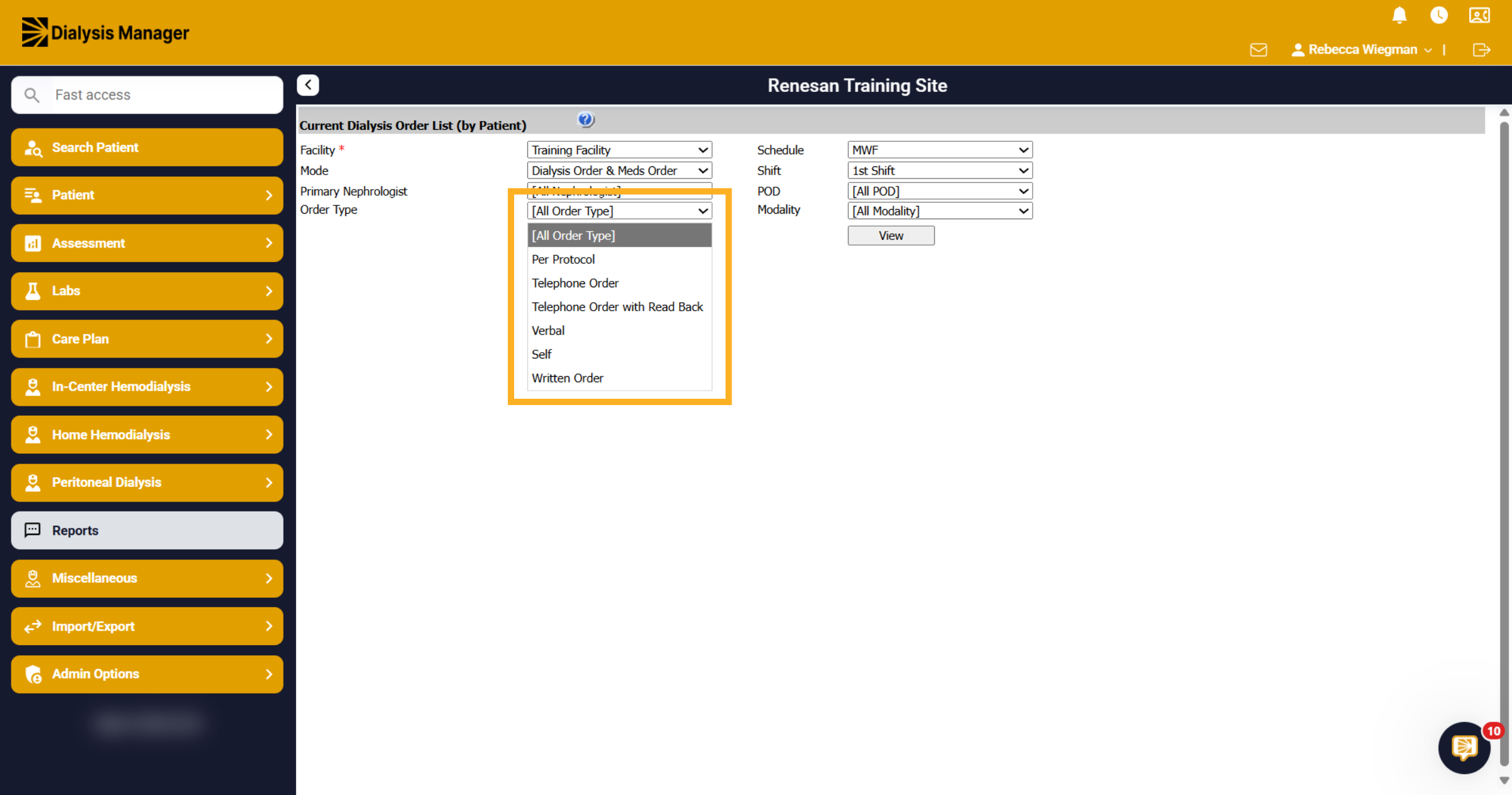Expand the Care Plan sidebar menu
The image size is (1512, 795).
coord(147,339)
